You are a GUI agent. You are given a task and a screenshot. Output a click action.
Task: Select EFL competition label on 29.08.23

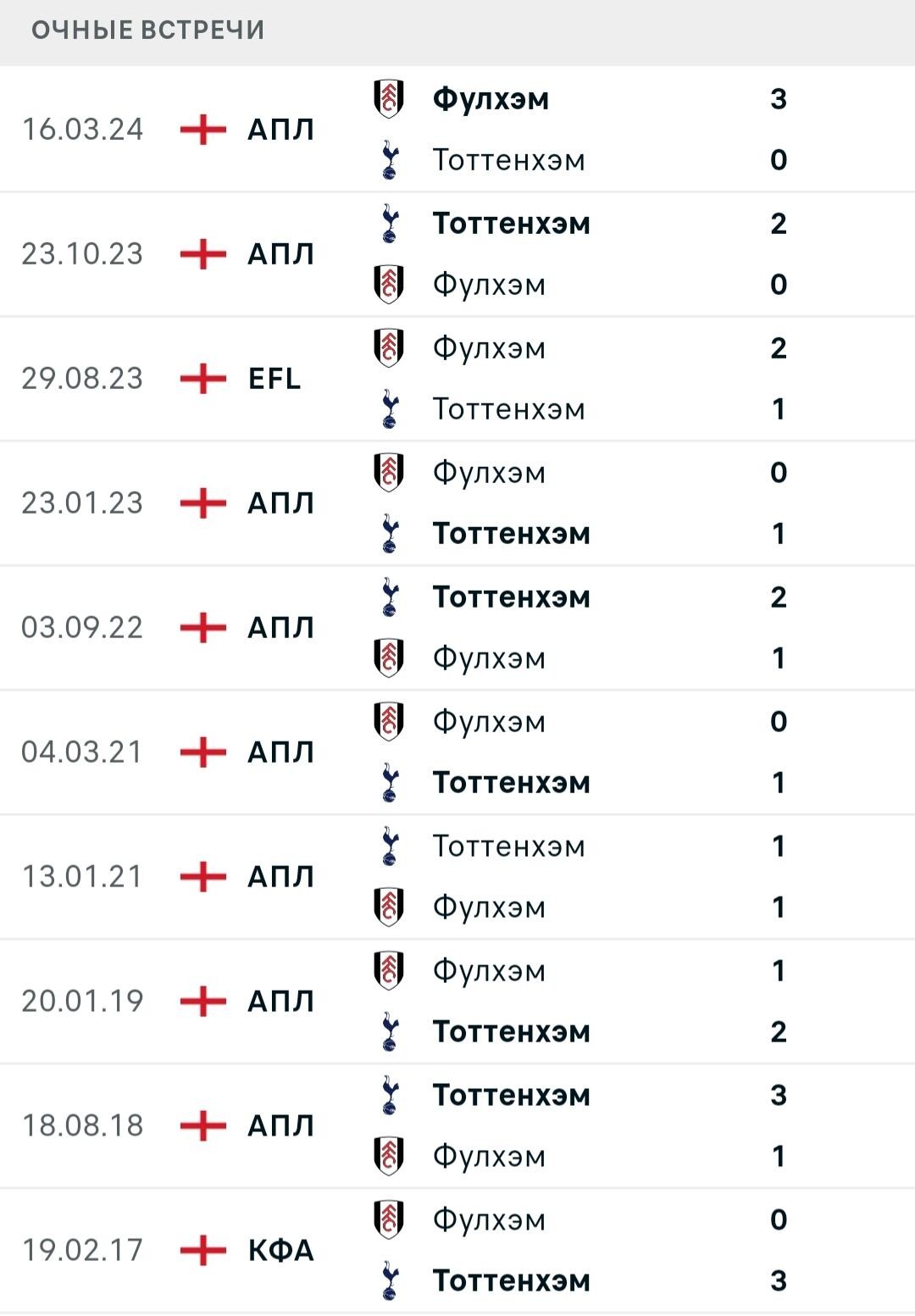point(274,379)
